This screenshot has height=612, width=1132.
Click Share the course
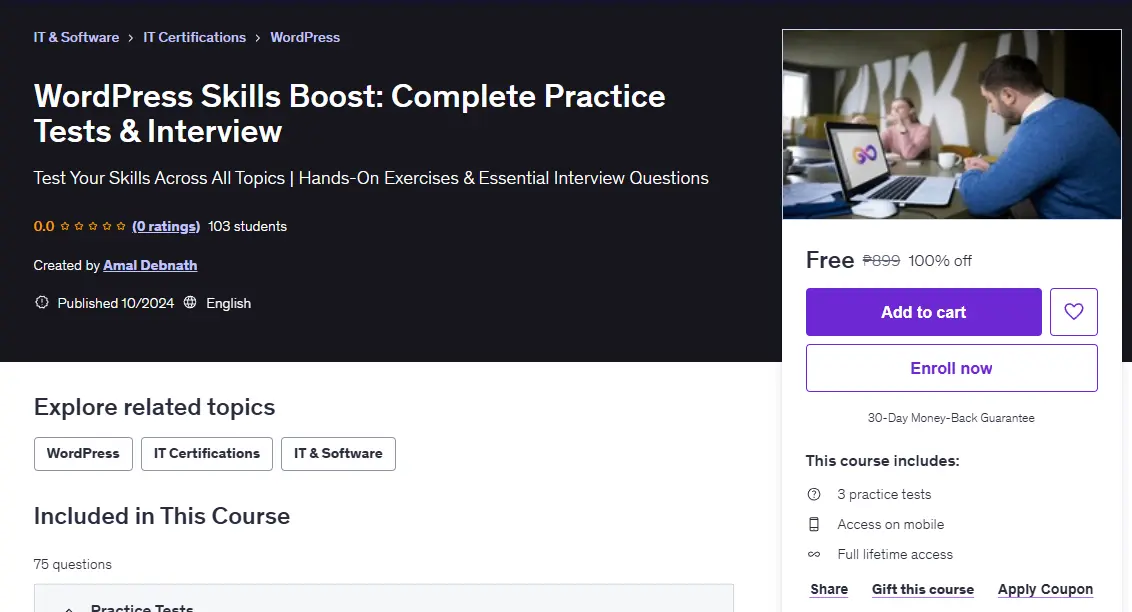(829, 590)
